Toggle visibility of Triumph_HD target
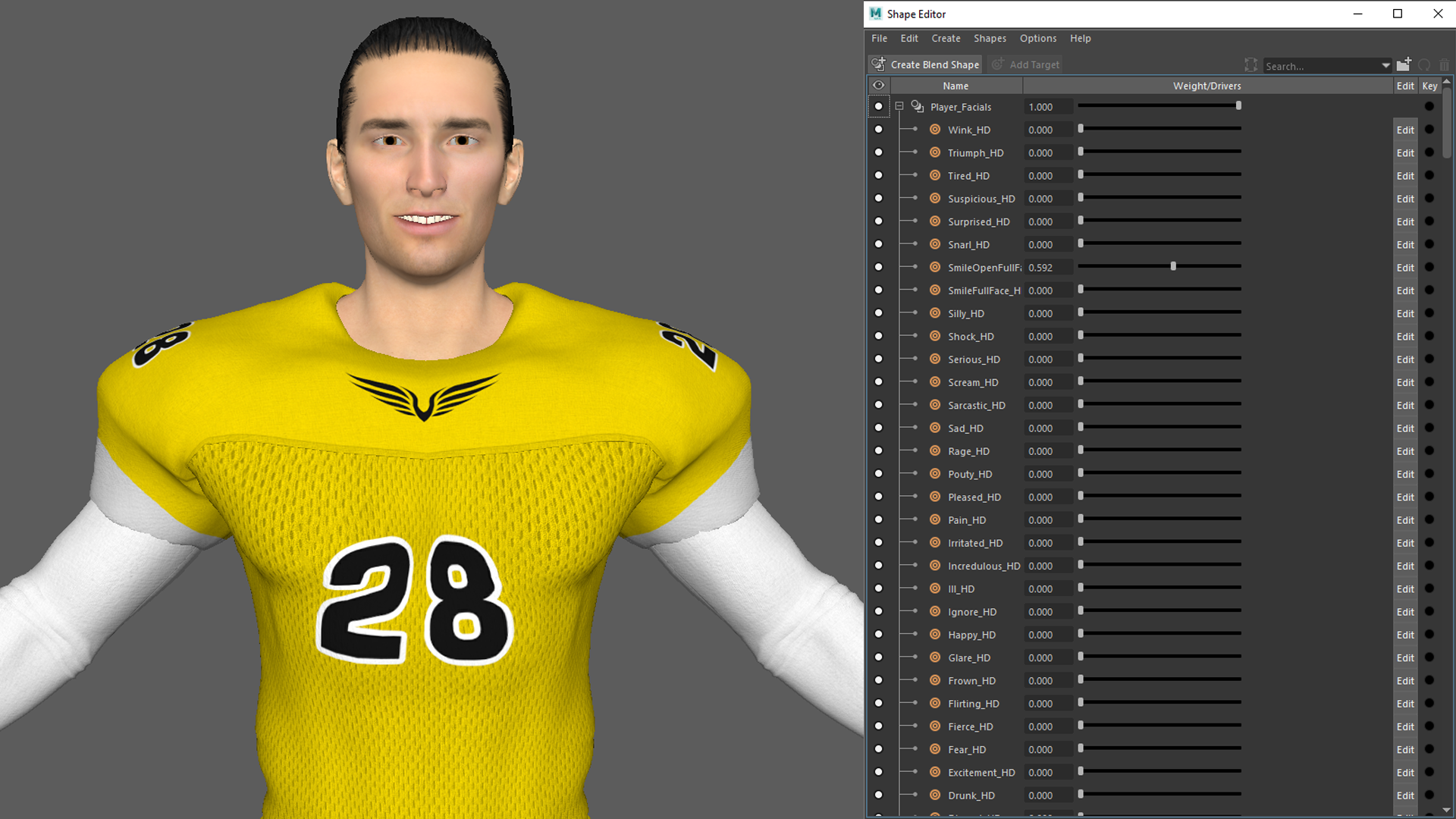 [878, 152]
